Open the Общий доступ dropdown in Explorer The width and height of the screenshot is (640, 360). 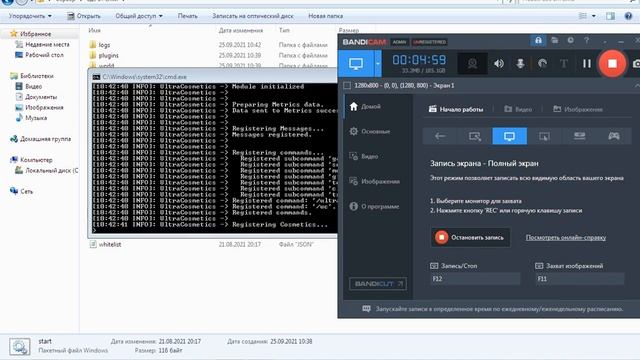139,16
